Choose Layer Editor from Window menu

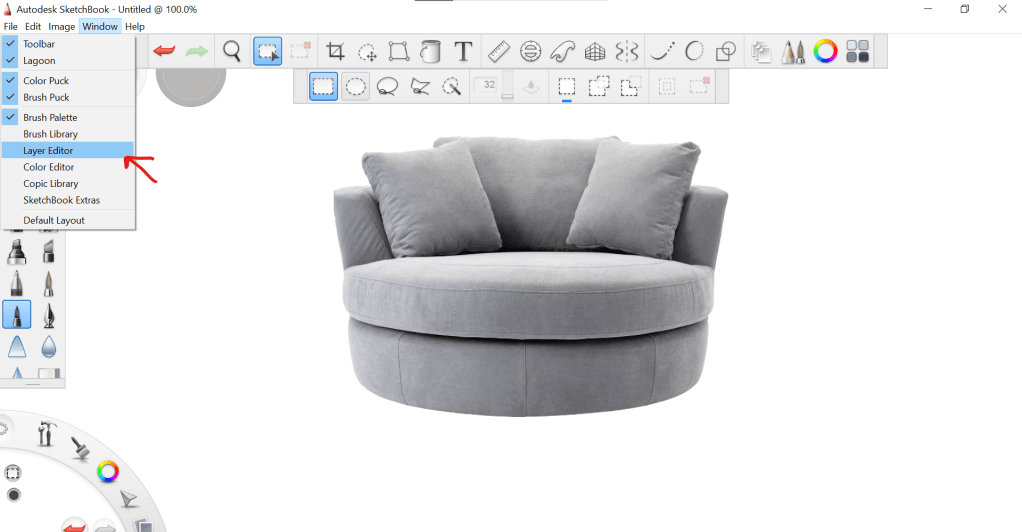(48, 151)
